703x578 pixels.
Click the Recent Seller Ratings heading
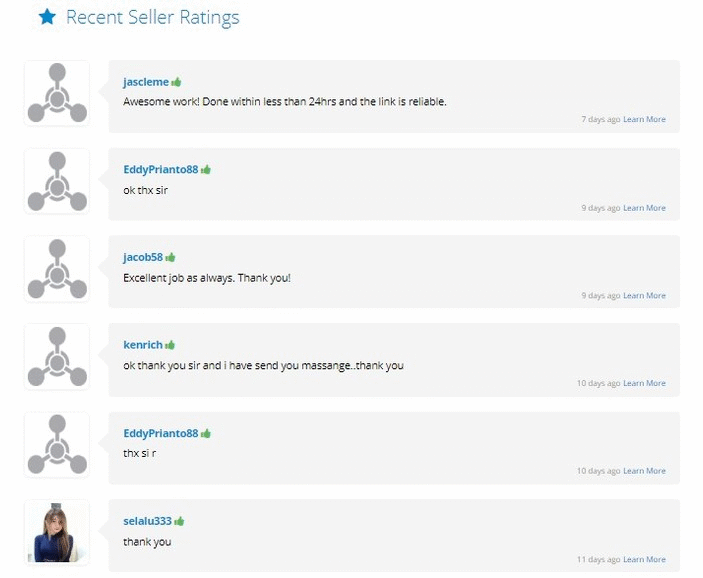pos(152,17)
